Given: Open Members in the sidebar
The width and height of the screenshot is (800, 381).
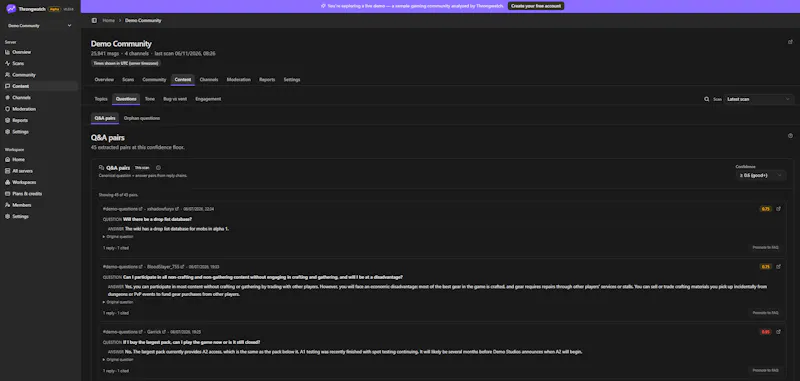Looking at the screenshot, I should pos(22,205).
